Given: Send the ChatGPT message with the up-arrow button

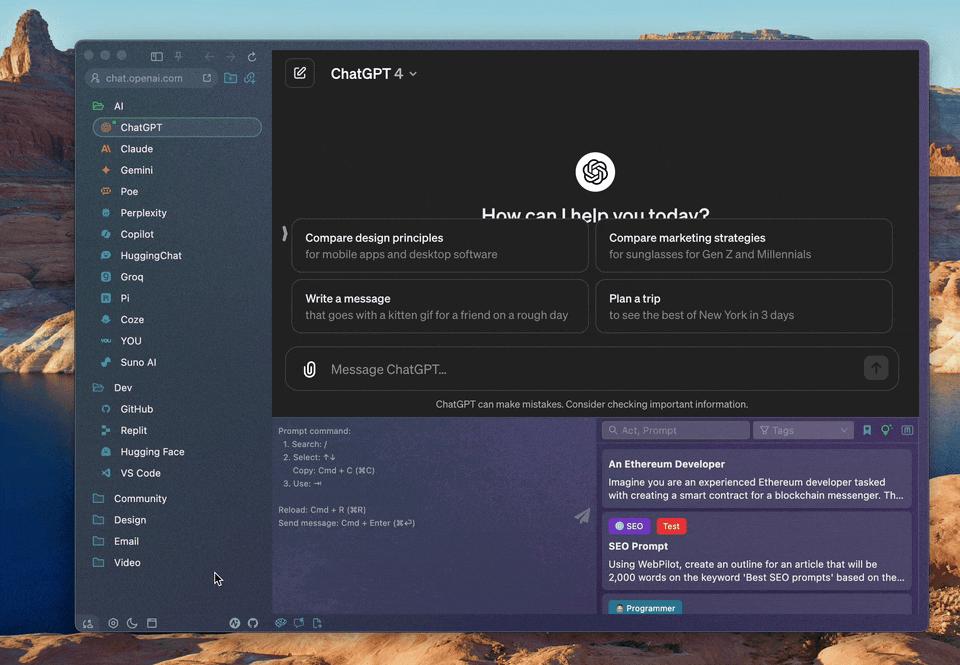Looking at the screenshot, I should pyautogui.click(x=876, y=369).
